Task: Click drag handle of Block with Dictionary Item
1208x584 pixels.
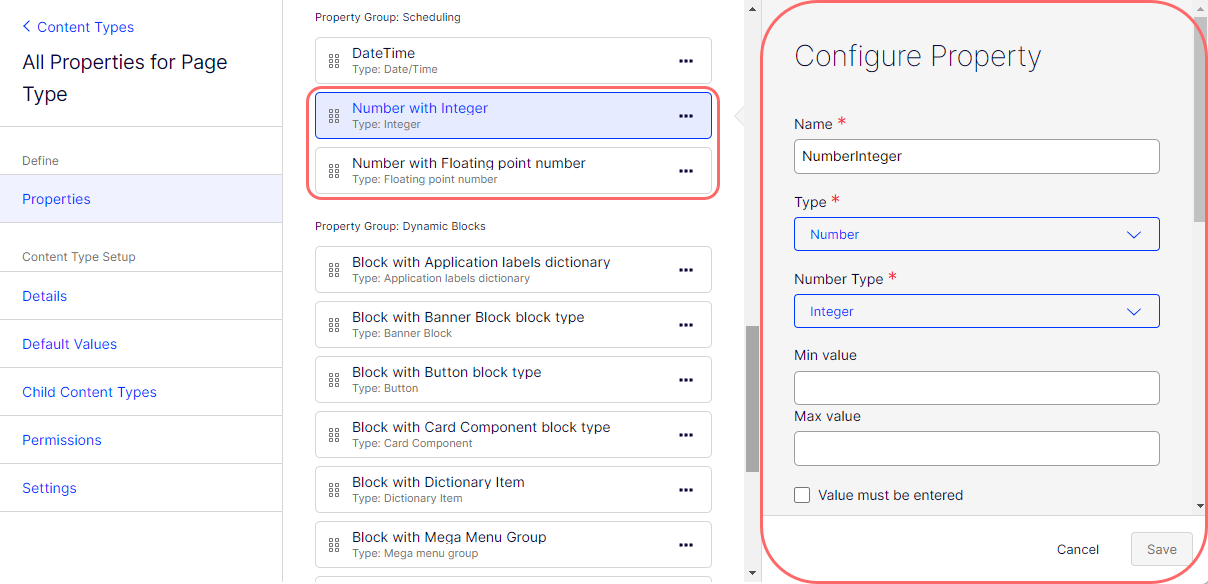Action: tap(334, 490)
